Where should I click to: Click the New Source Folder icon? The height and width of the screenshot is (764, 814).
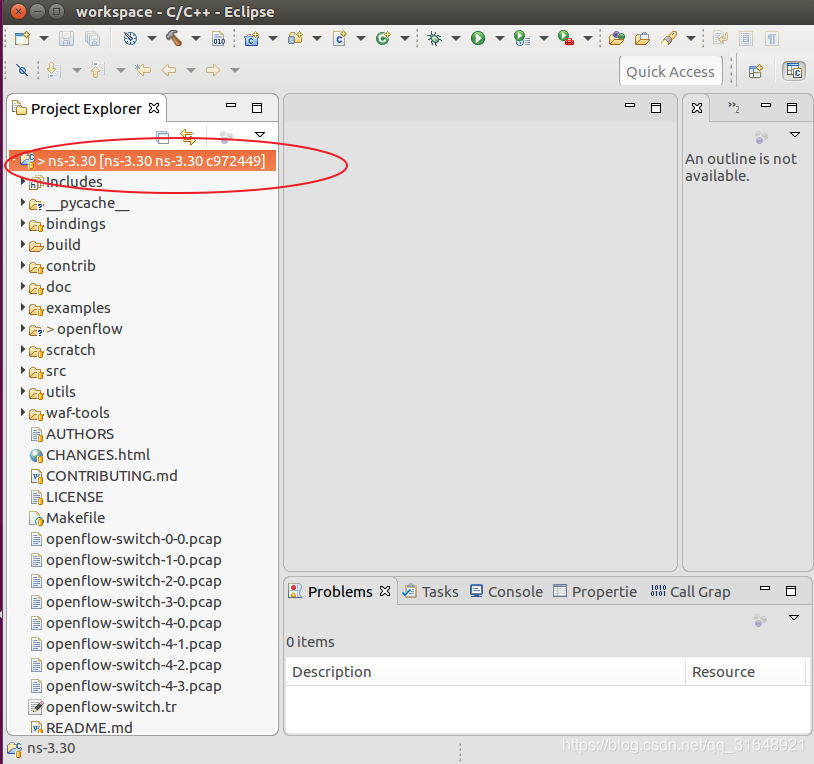tap(295, 38)
